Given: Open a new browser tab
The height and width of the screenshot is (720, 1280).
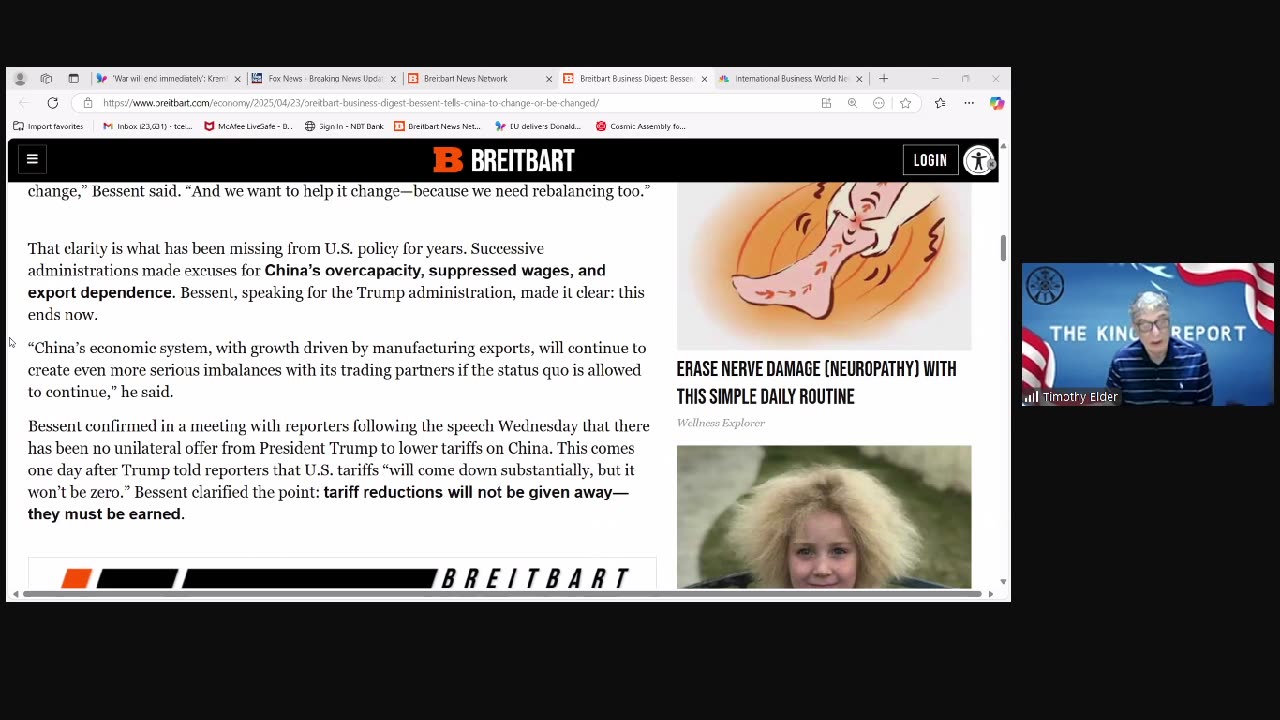Looking at the screenshot, I should [883, 78].
